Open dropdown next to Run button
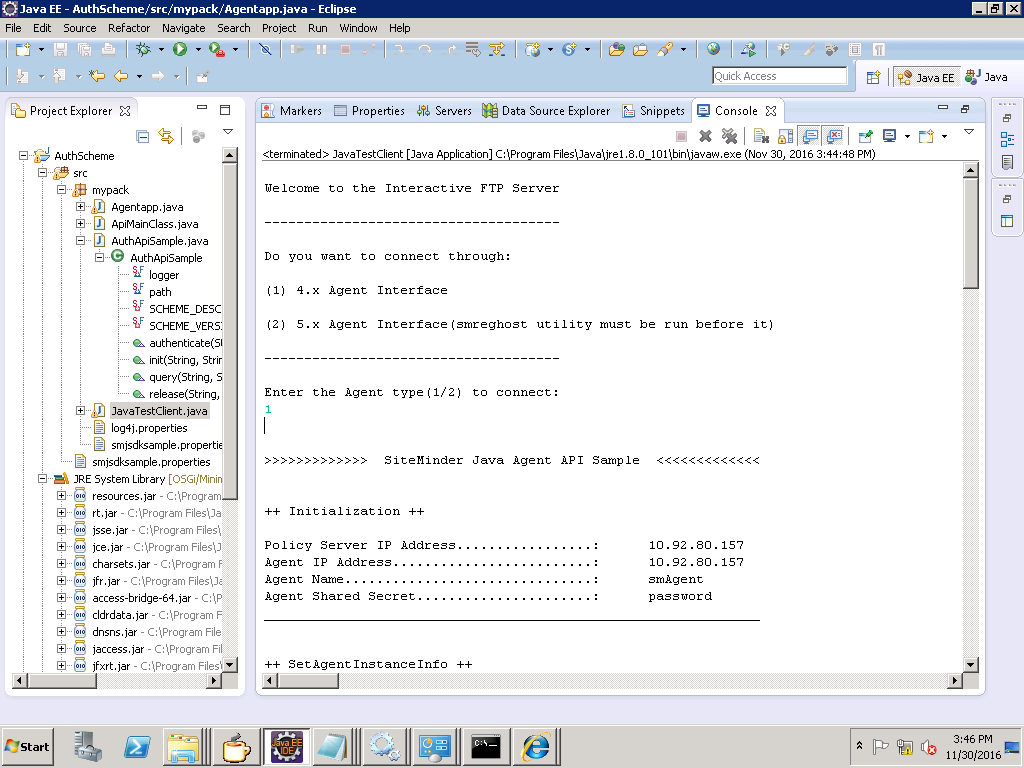 pos(198,50)
